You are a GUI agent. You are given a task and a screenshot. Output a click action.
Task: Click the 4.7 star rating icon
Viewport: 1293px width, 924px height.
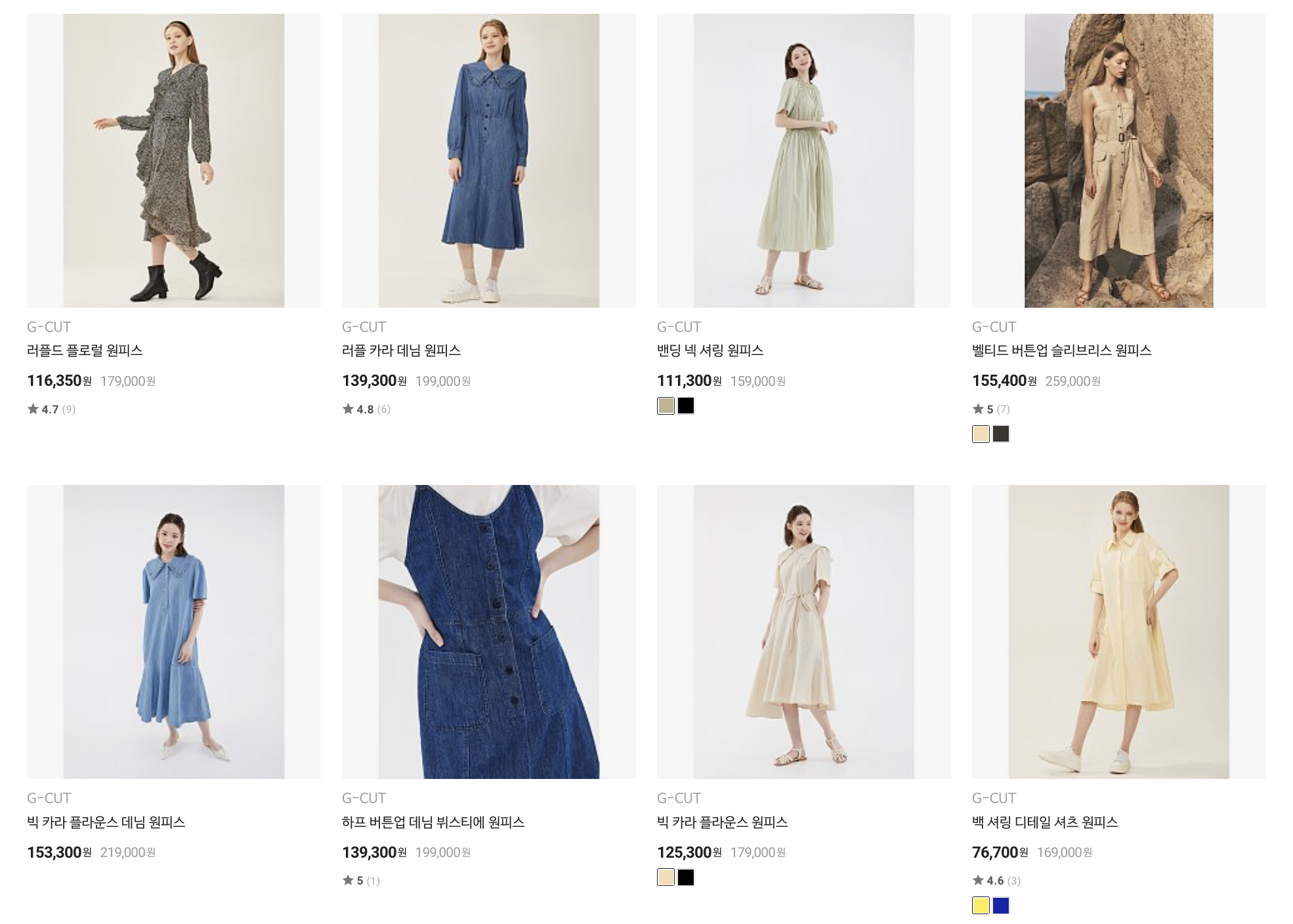coord(33,409)
